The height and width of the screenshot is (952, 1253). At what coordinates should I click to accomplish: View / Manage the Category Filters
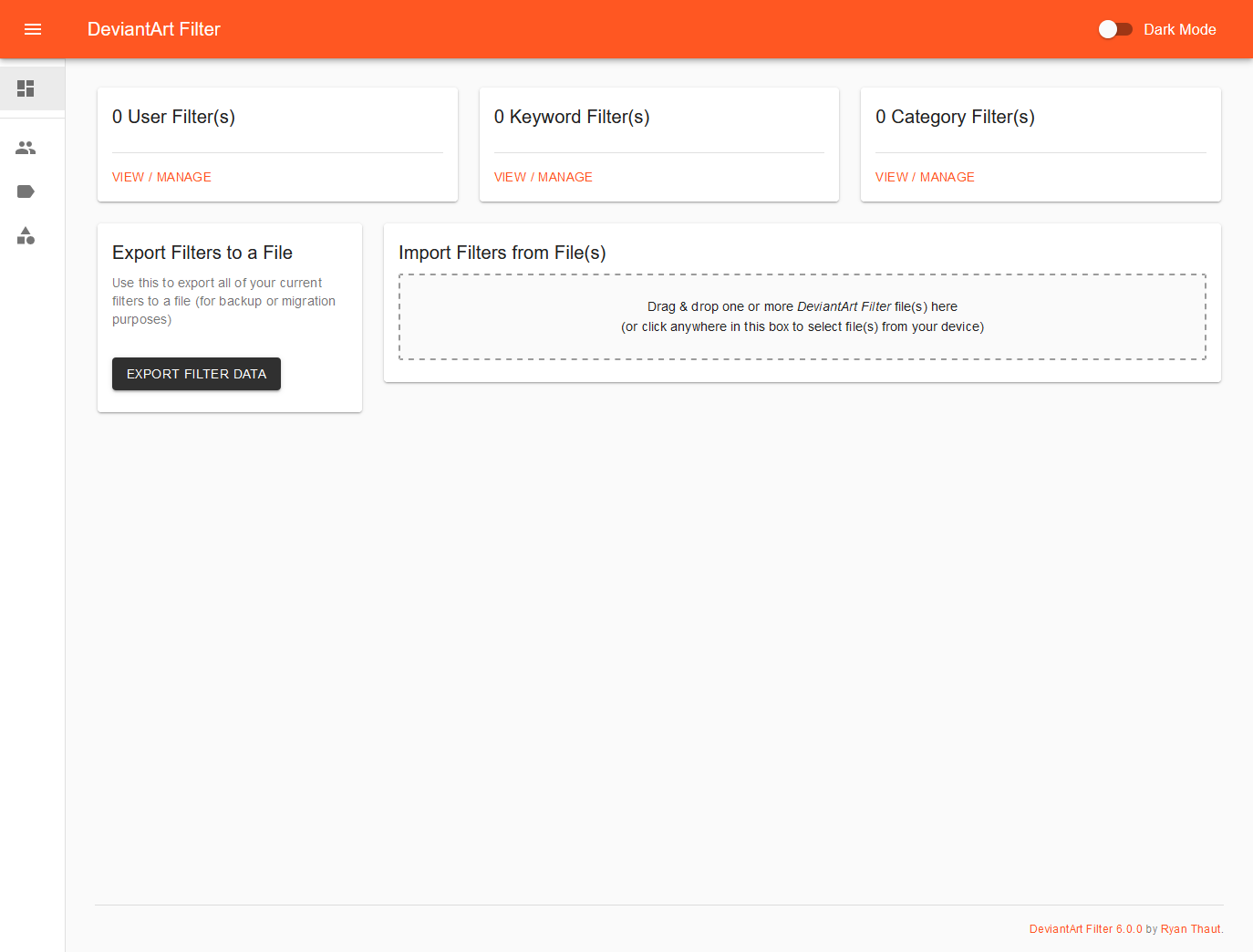click(925, 177)
